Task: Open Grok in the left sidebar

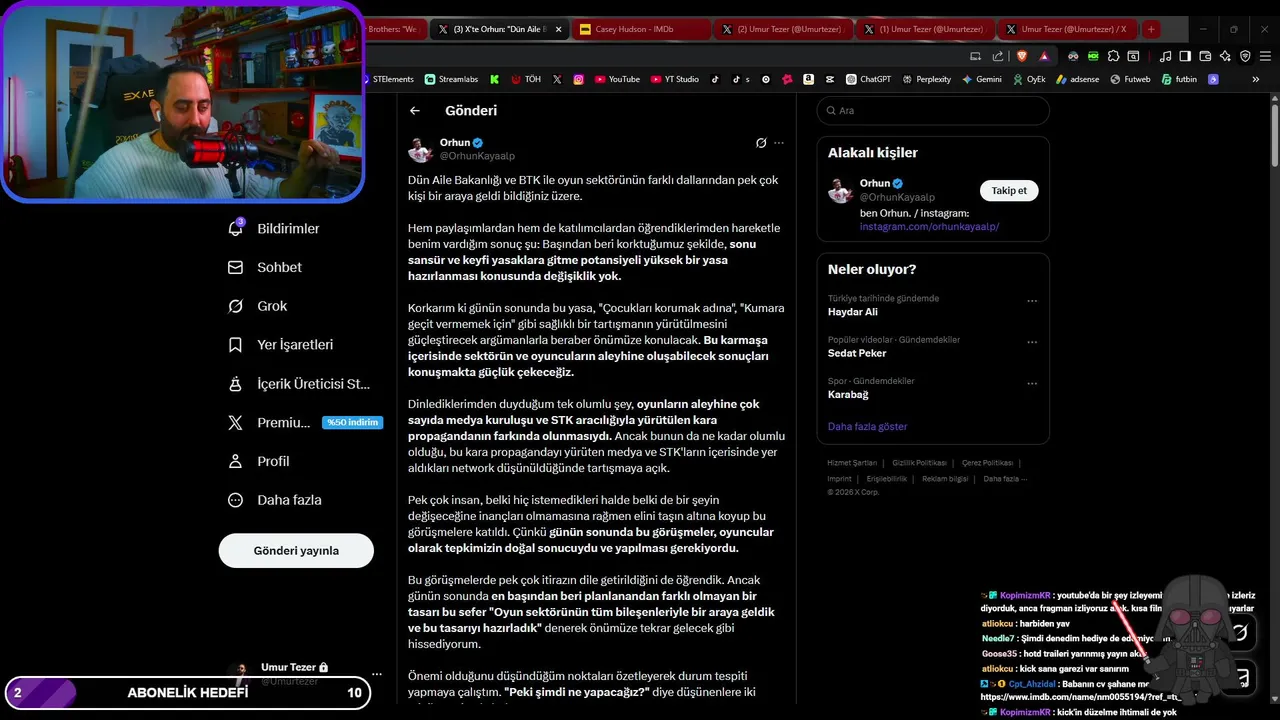Action: pyautogui.click(x=257, y=306)
